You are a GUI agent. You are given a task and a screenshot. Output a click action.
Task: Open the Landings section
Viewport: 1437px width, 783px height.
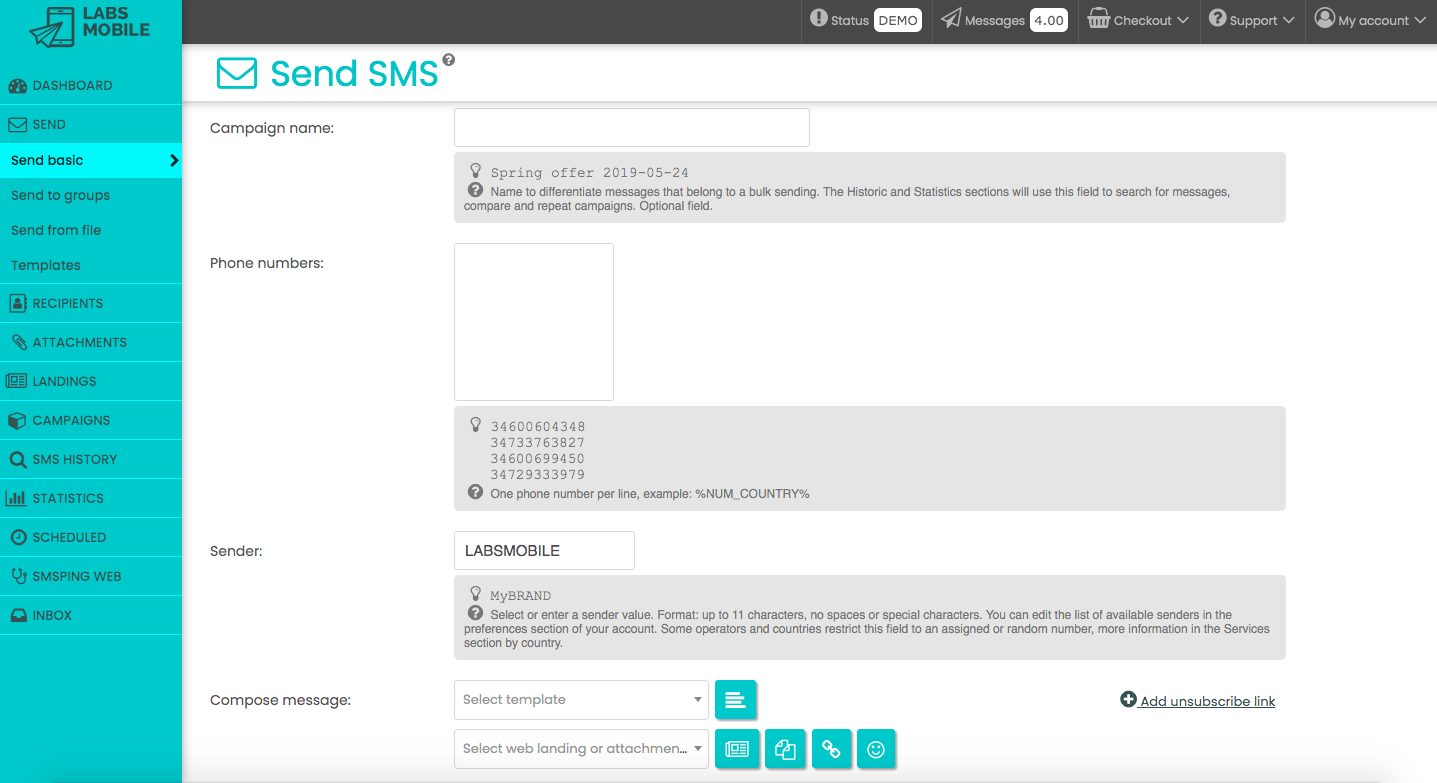(91, 381)
